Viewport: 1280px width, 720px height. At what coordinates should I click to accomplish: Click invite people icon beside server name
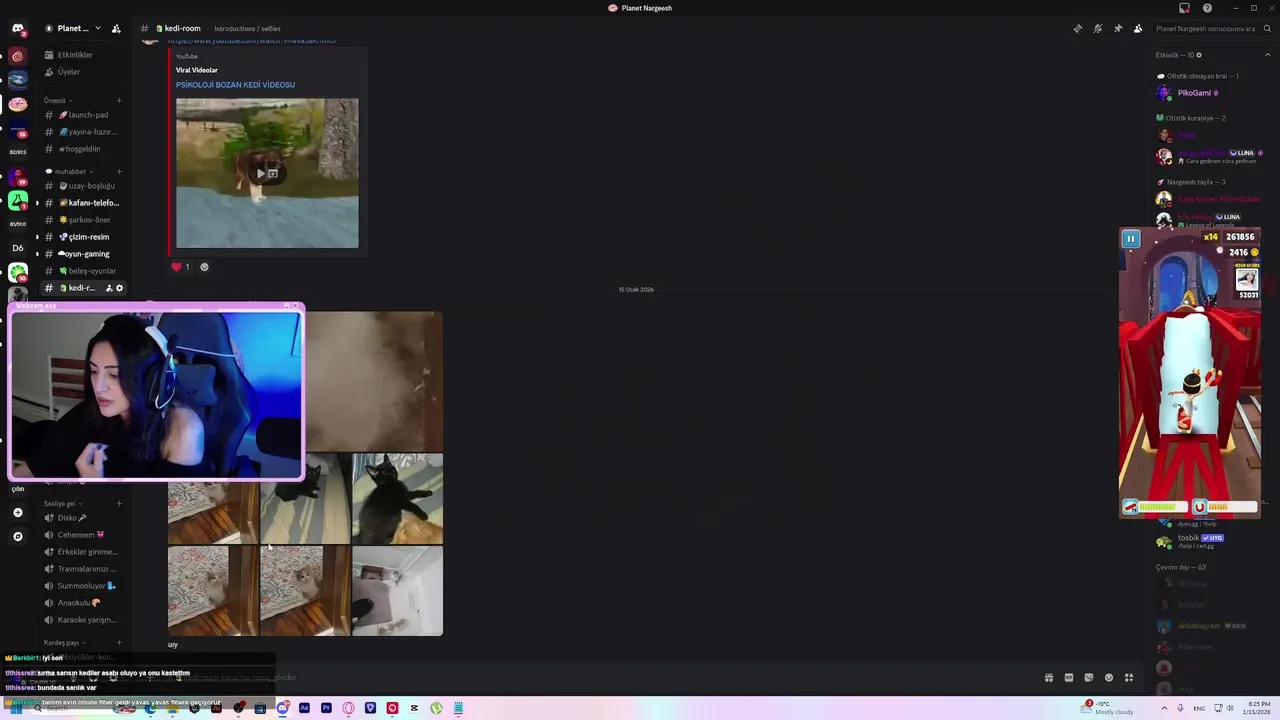click(116, 28)
